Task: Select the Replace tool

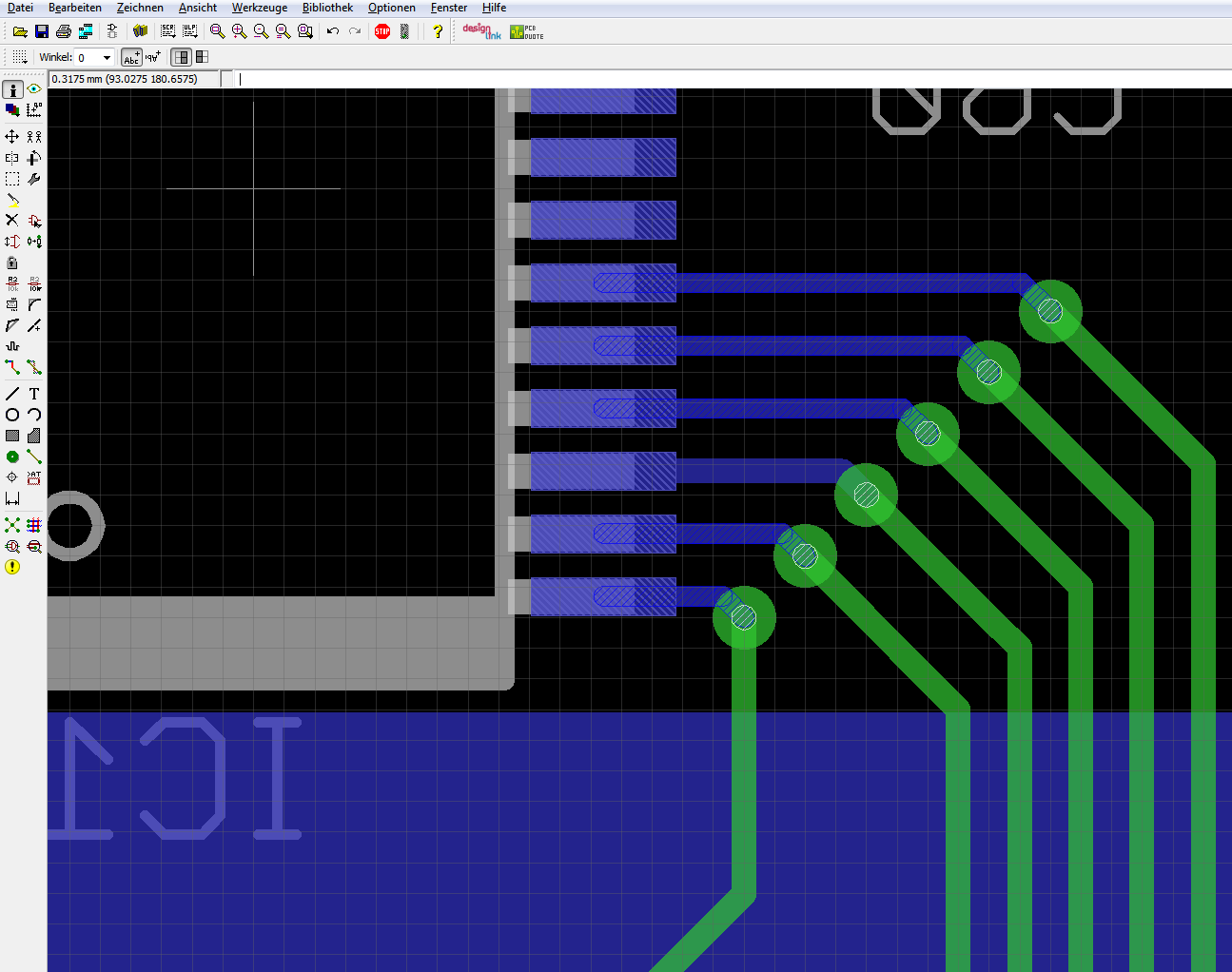Action: click(x=34, y=242)
